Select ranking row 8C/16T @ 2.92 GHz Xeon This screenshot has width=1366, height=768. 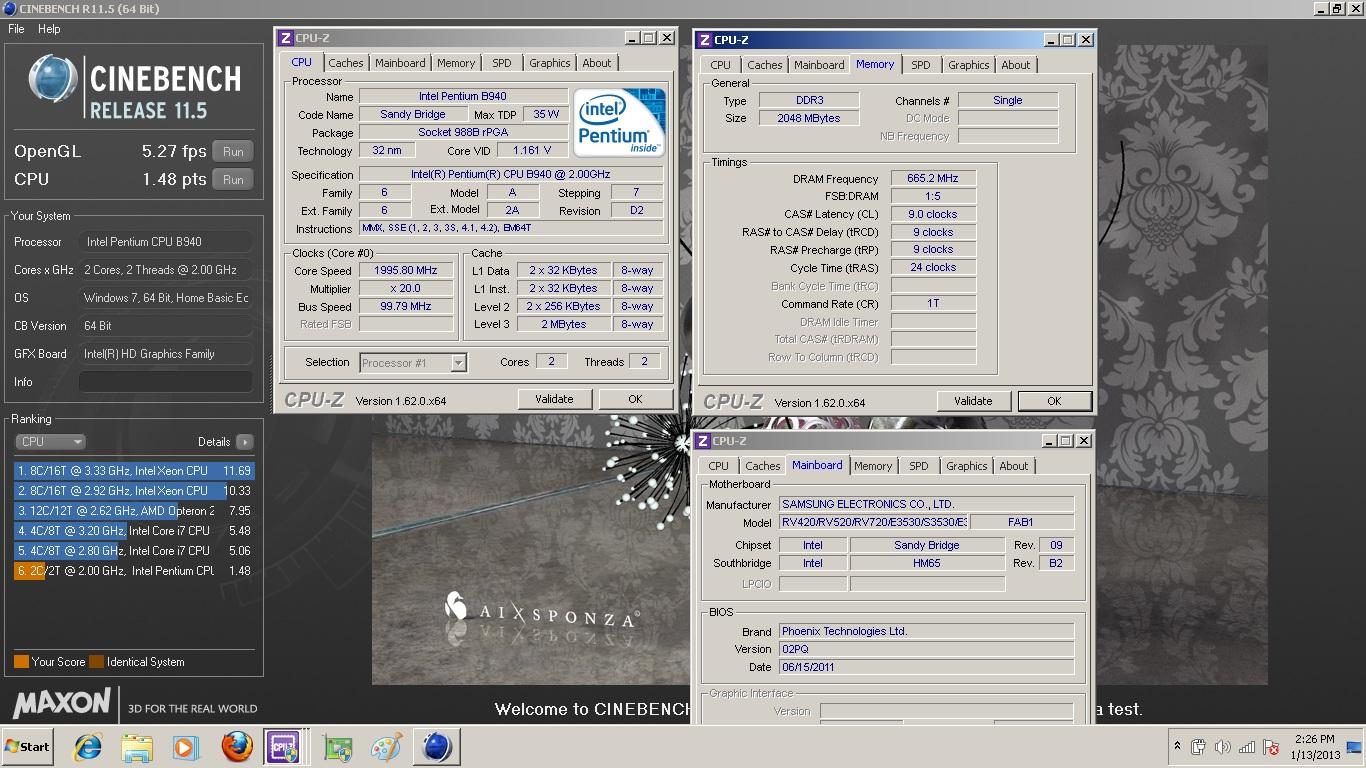134,491
